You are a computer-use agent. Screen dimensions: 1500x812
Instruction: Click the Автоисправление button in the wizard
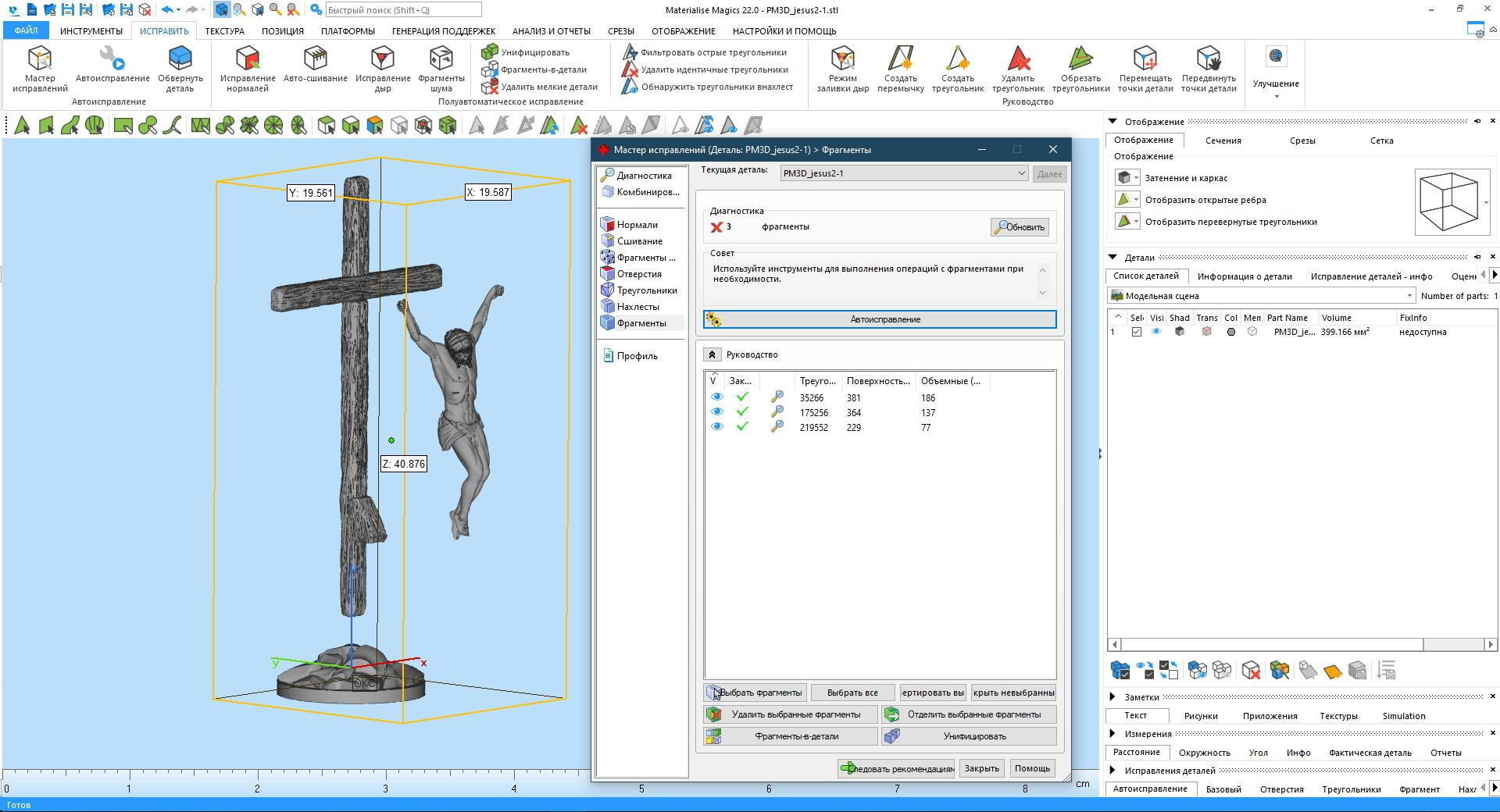880,319
